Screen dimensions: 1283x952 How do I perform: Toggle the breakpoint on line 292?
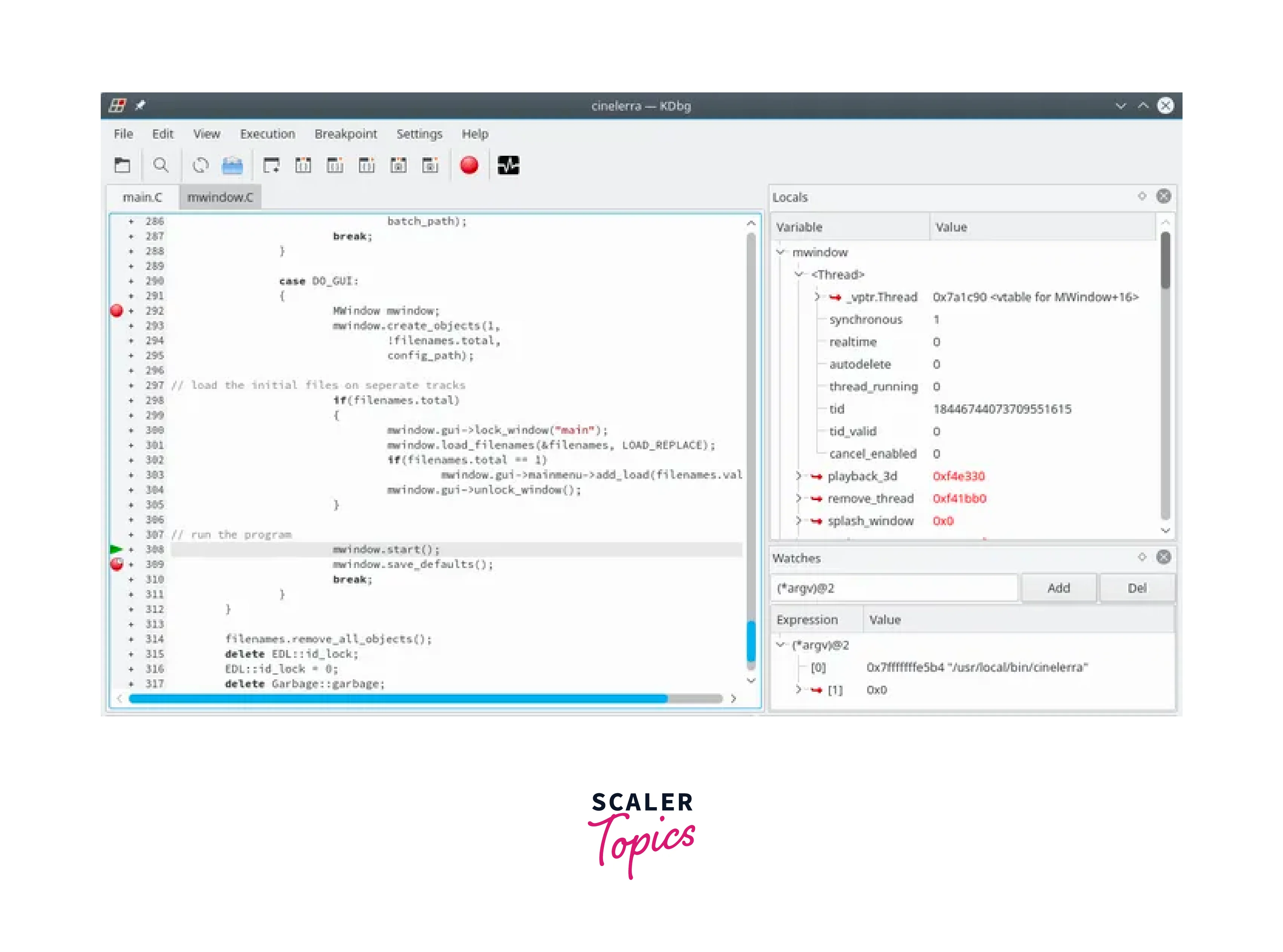click(117, 311)
